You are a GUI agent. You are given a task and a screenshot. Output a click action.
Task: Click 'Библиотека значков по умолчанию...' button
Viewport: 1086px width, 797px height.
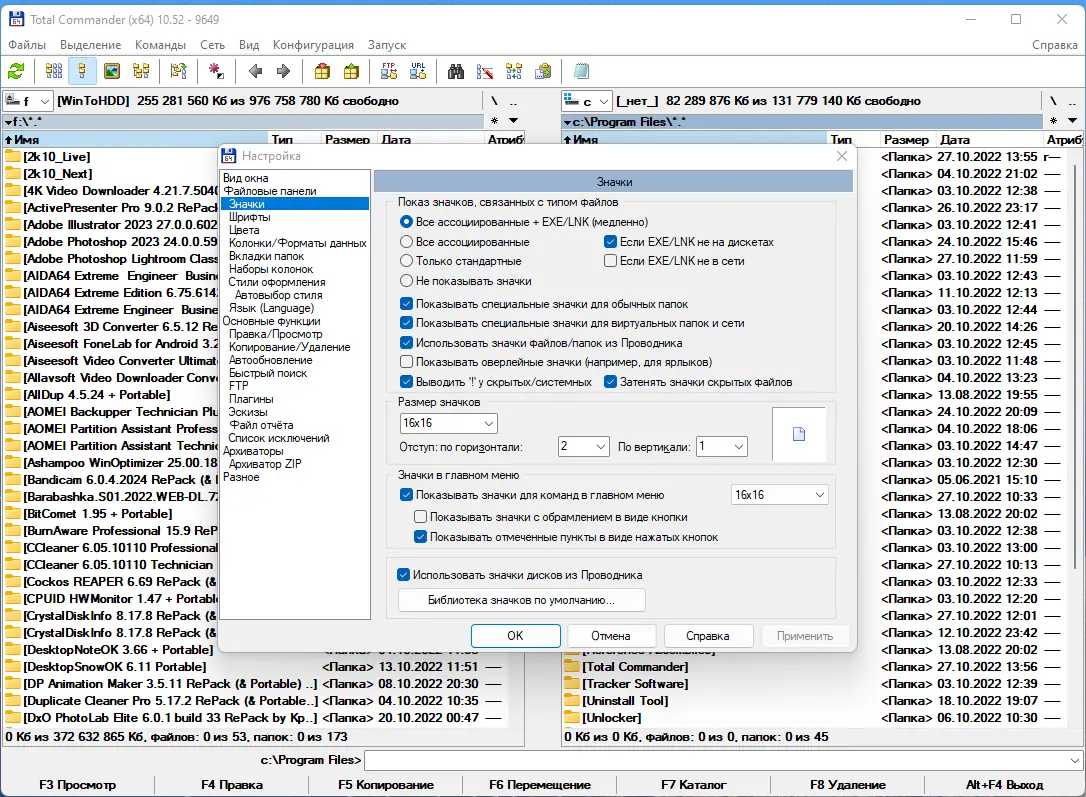[522, 600]
